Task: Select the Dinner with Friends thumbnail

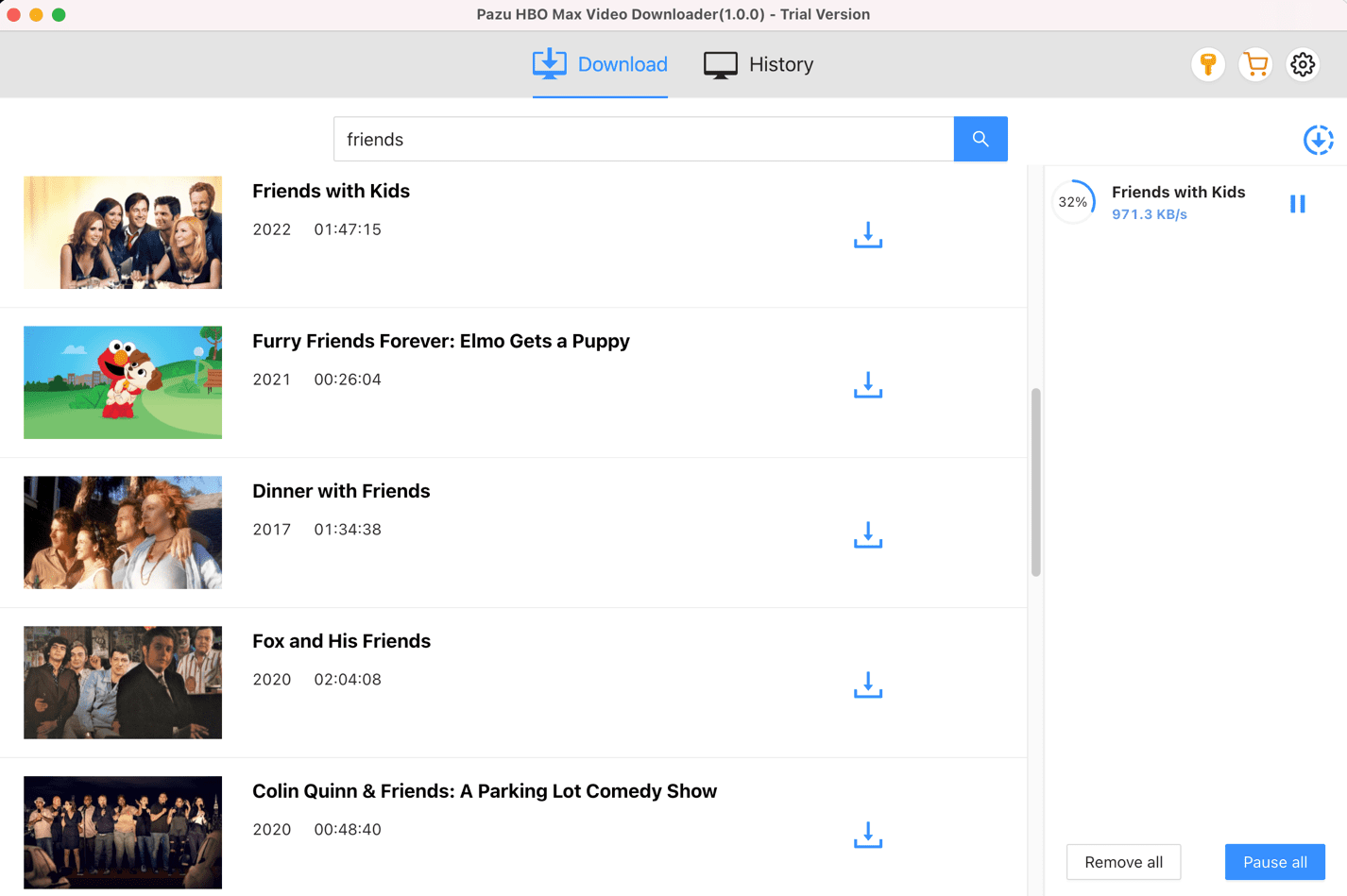Action: pos(123,533)
